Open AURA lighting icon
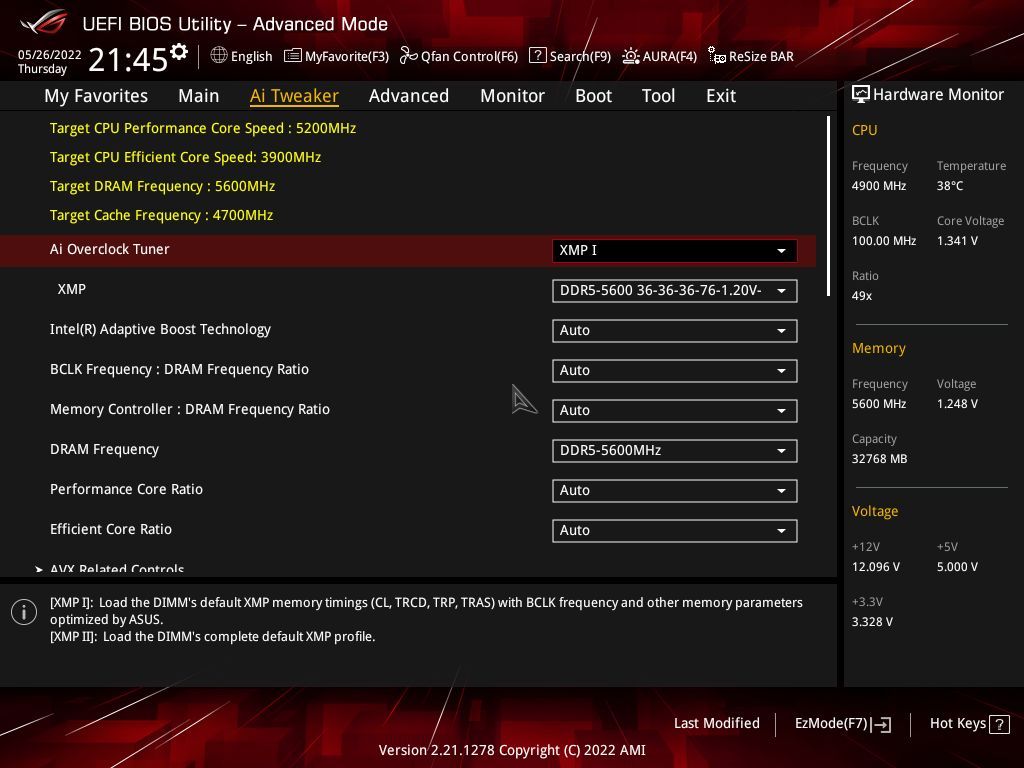 [630, 56]
